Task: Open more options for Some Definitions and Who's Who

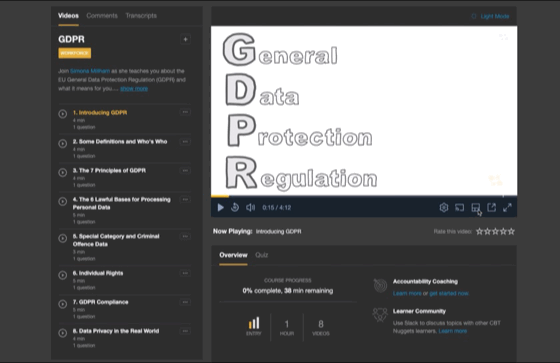Action: (x=185, y=141)
